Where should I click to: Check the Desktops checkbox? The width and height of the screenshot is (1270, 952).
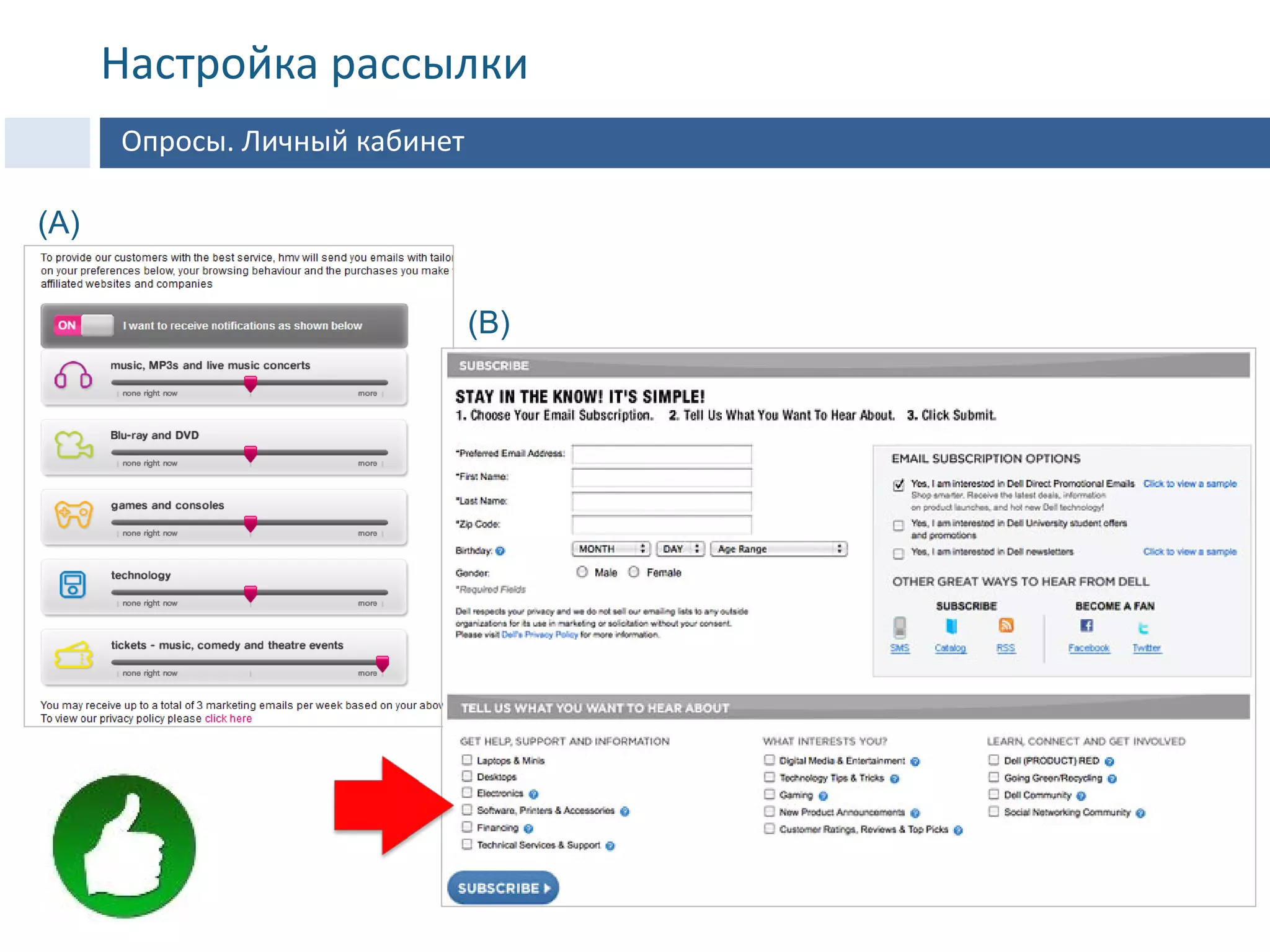point(467,776)
